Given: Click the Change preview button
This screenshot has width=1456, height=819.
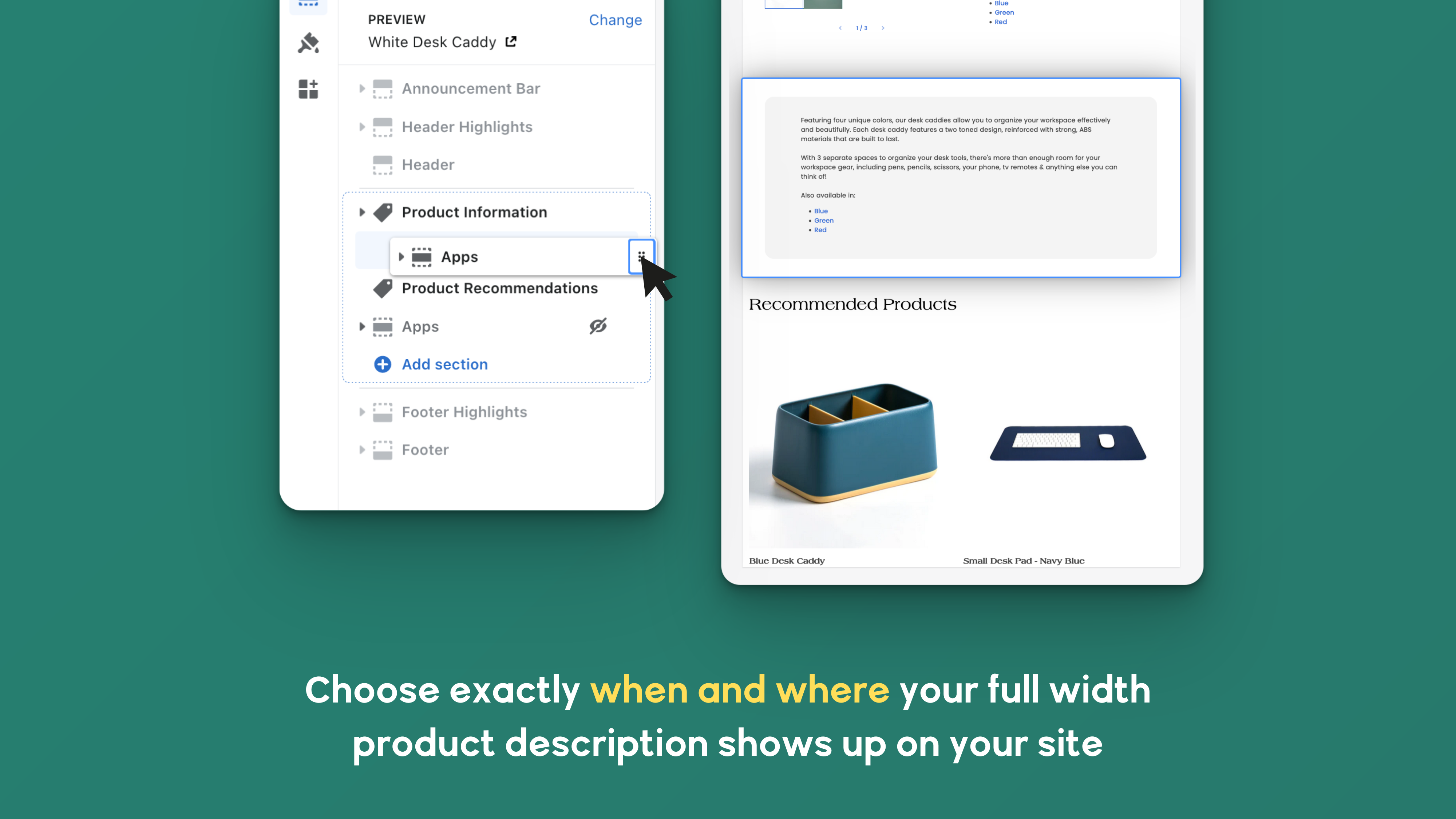Looking at the screenshot, I should pyautogui.click(x=615, y=19).
